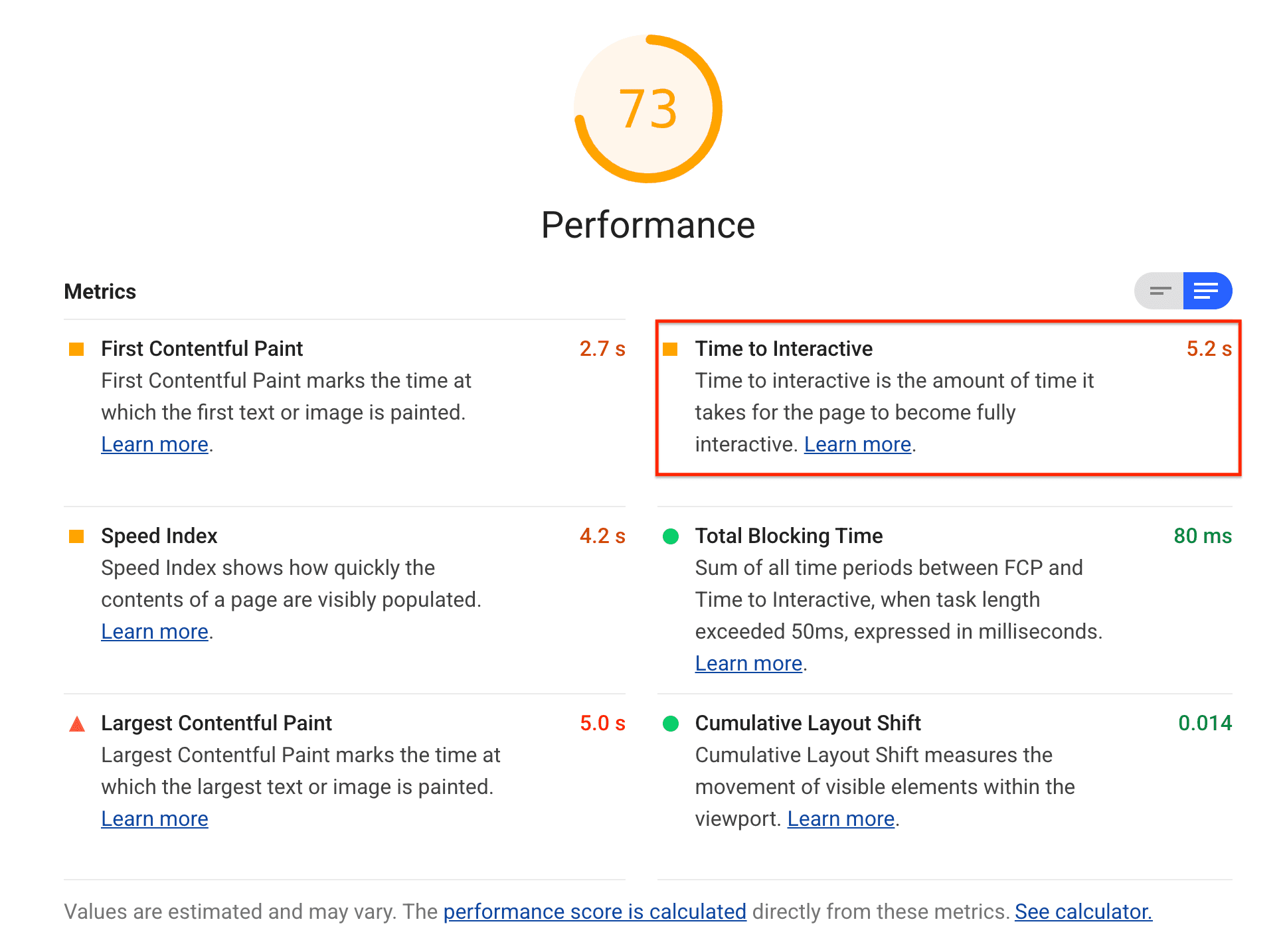Click the green dot icon beside Cumulative Layout Shift

tap(671, 722)
